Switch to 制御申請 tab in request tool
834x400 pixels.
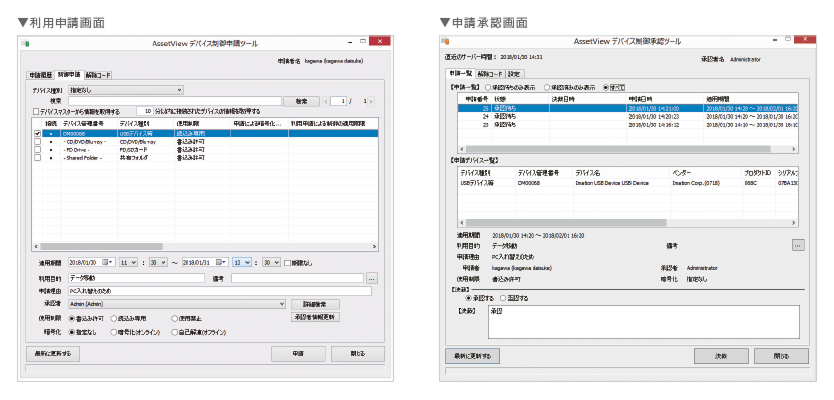(x=69, y=74)
